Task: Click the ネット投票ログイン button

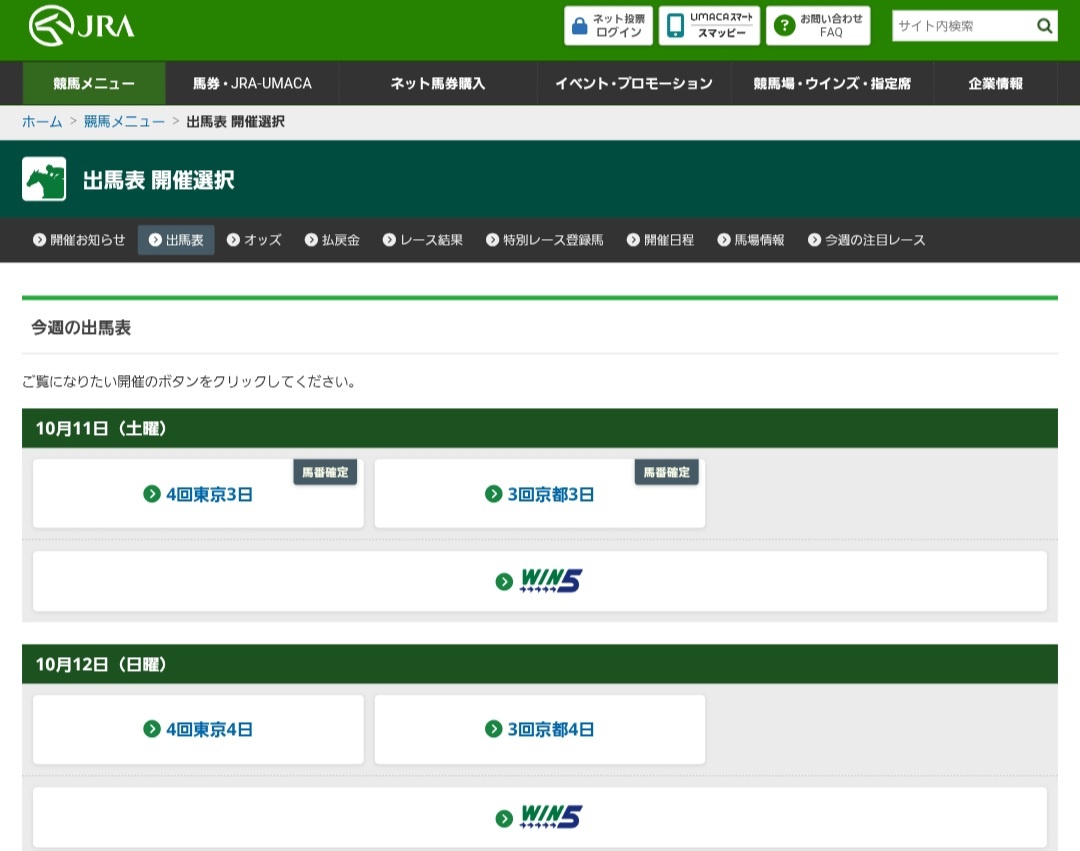Action: click(608, 25)
